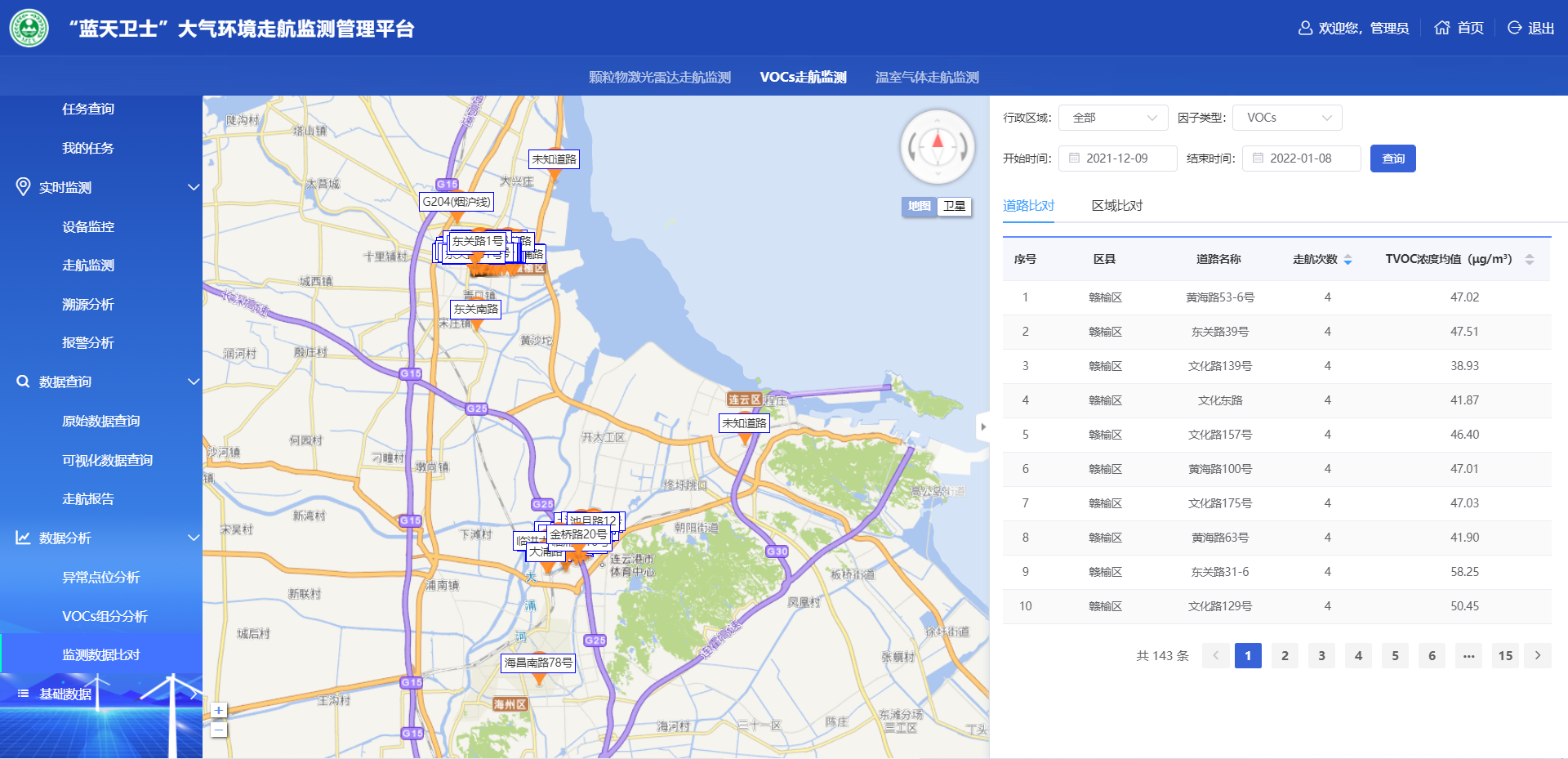Click the 开始时间 date field
1568x759 pixels.
[x=1117, y=158]
